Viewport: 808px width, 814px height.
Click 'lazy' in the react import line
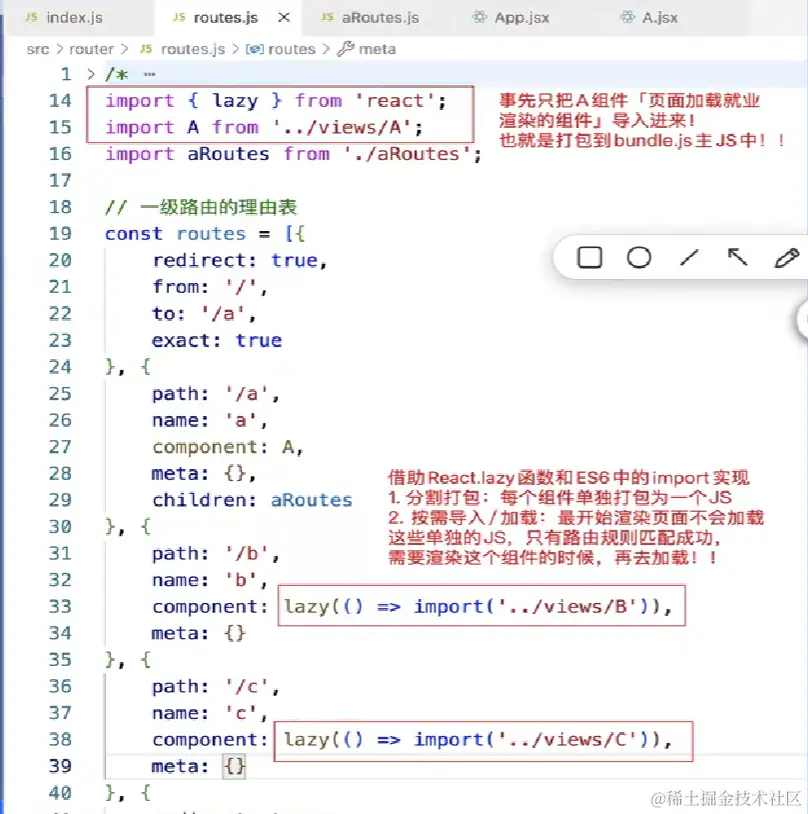point(235,101)
